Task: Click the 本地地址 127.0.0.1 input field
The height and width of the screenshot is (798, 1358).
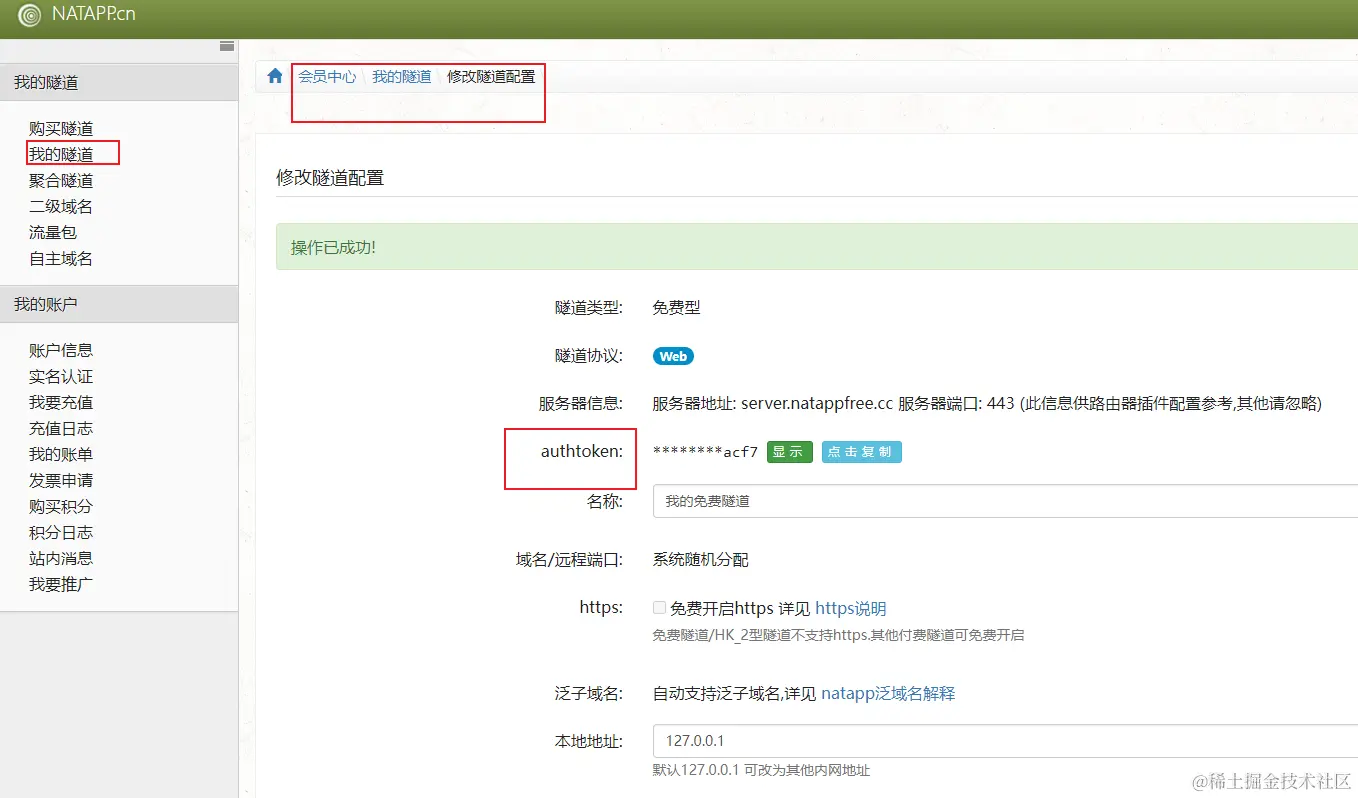Action: pos(1005,741)
